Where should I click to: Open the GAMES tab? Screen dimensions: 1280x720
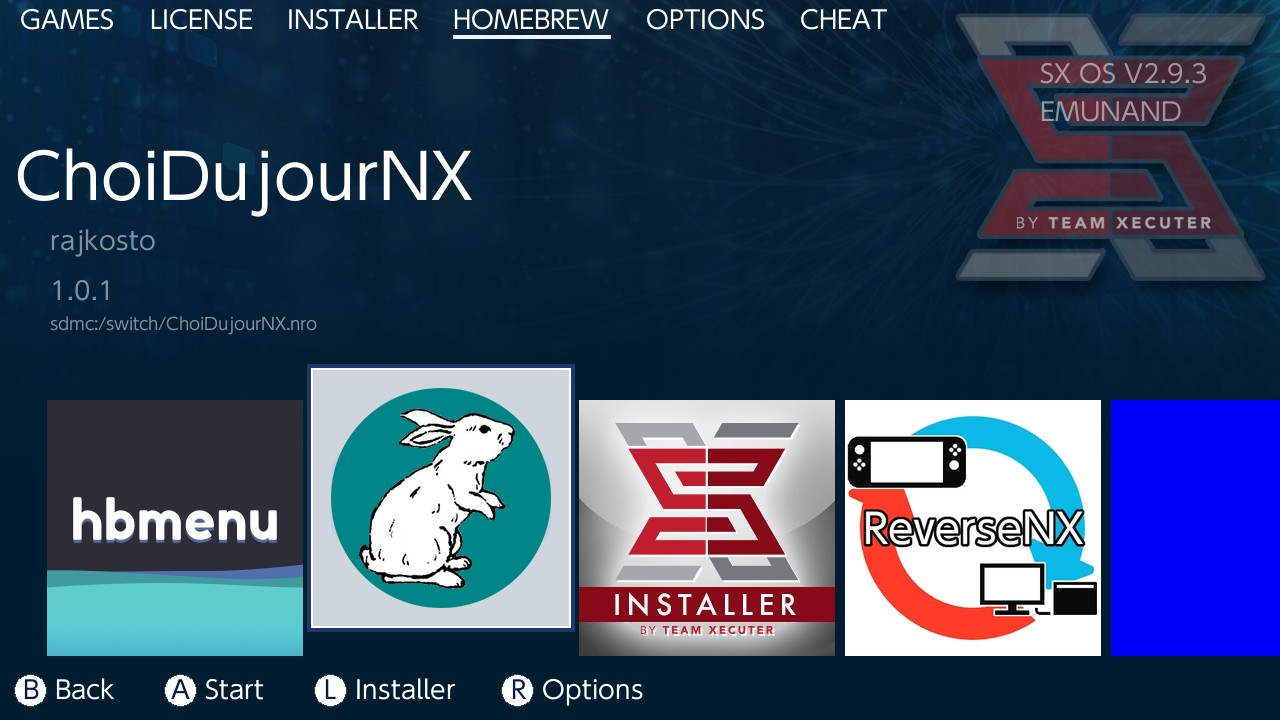click(x=67, y=20)
